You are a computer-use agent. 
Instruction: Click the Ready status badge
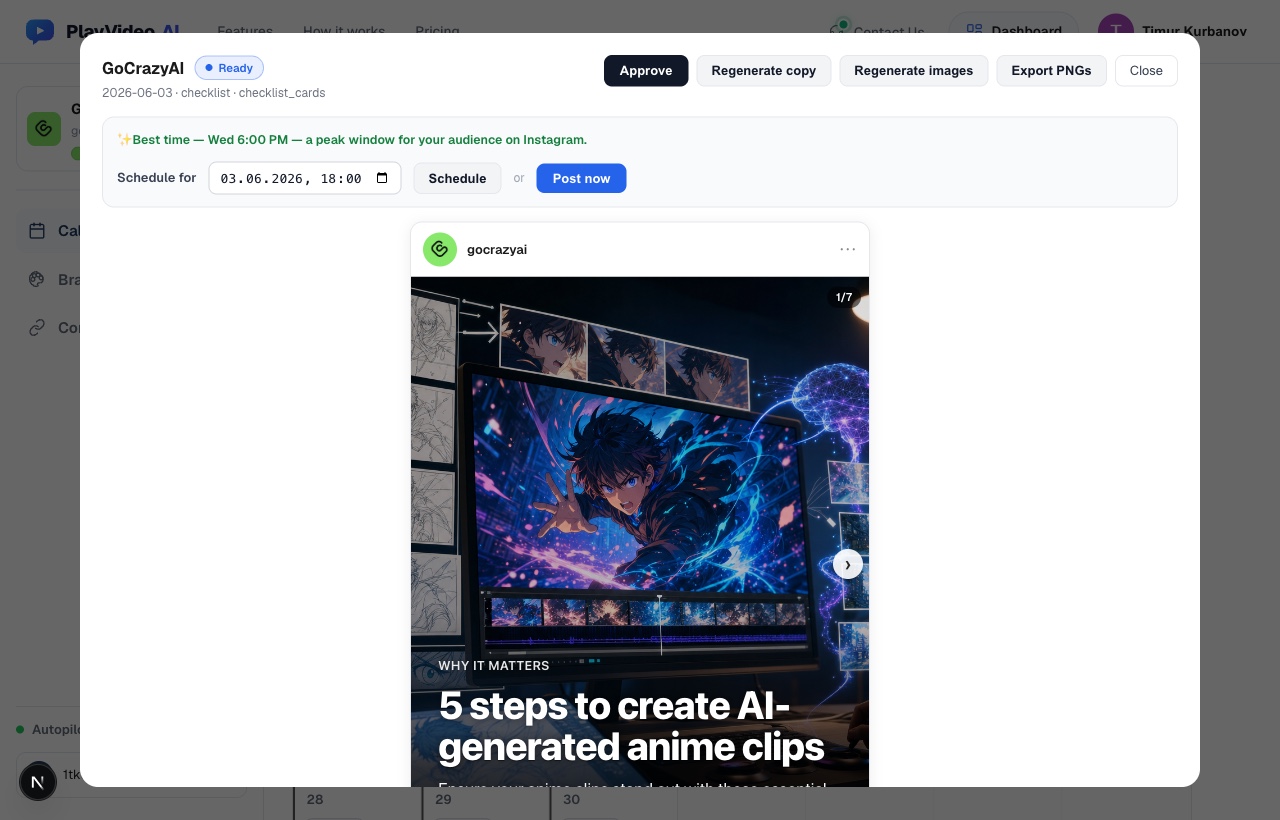point(229,68)
